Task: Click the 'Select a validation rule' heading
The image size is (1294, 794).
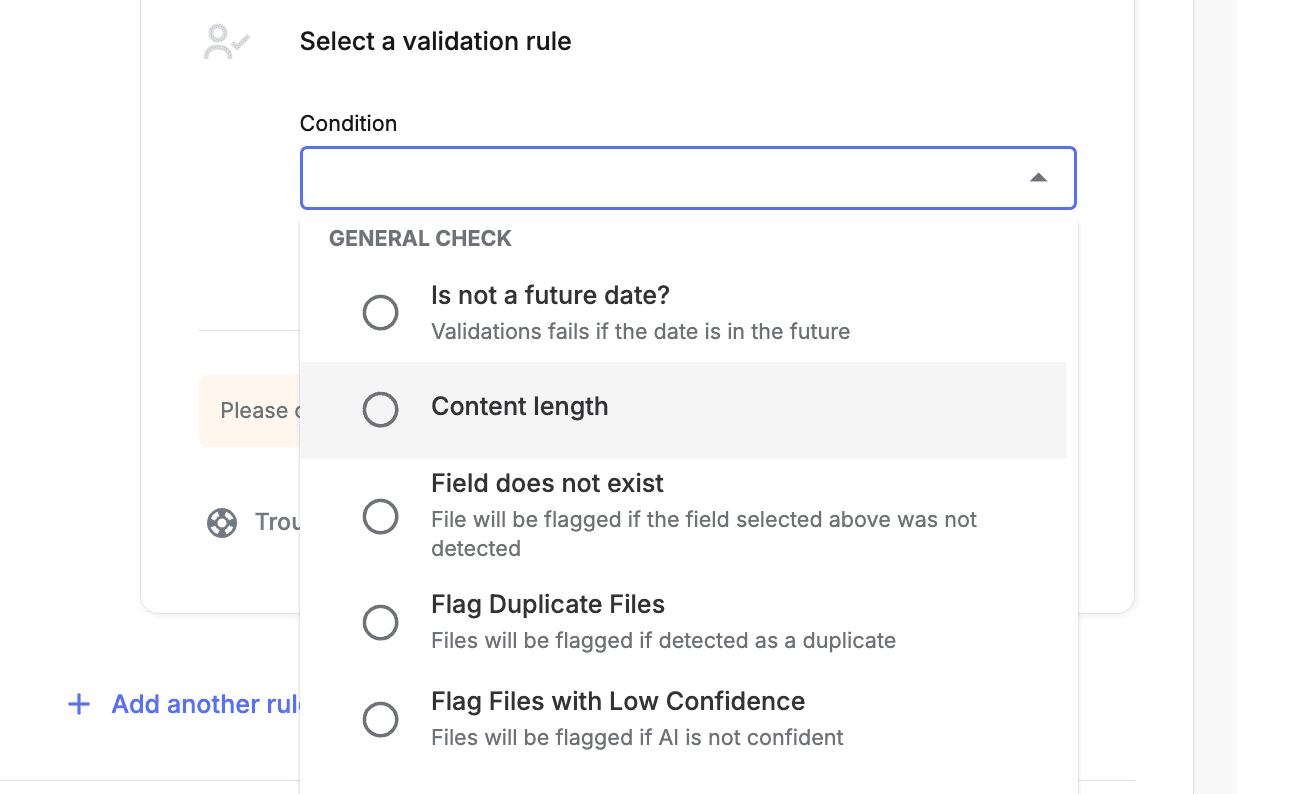Action: coord(435,41)
